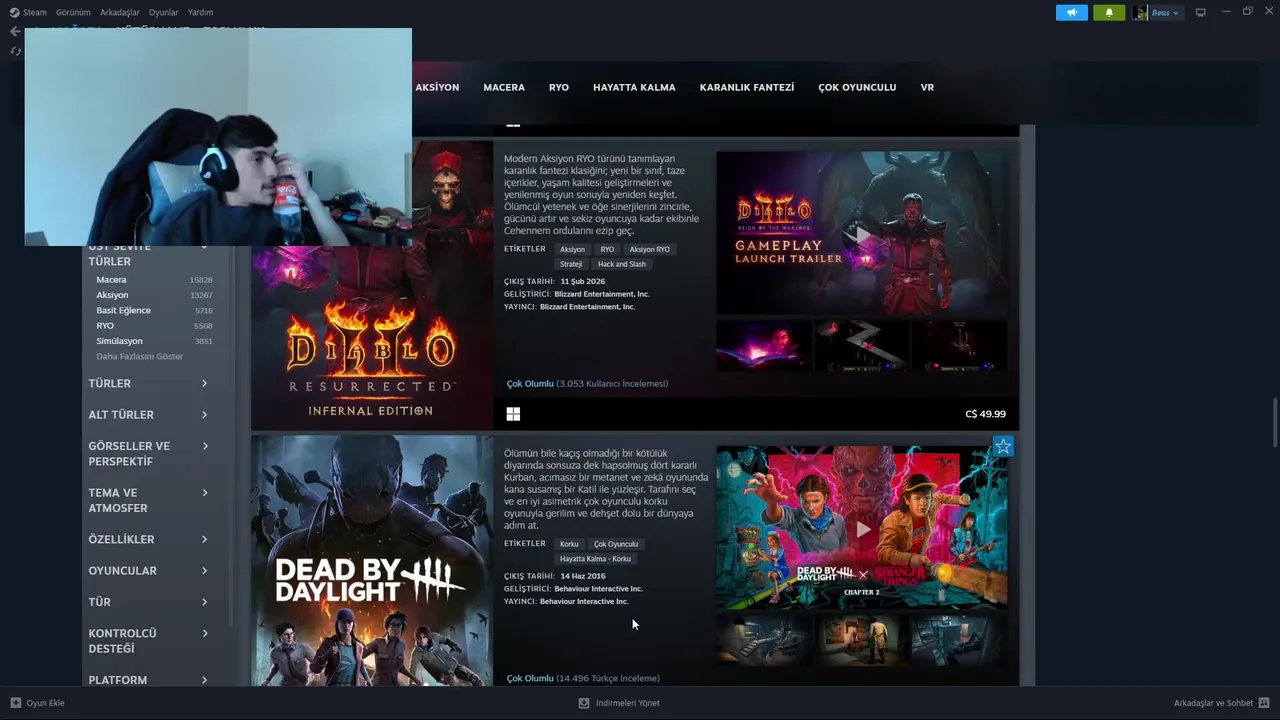Click the Aksiyon tag on Diablo
This screenshot has width=1280, height=720.
coord(572,249)
